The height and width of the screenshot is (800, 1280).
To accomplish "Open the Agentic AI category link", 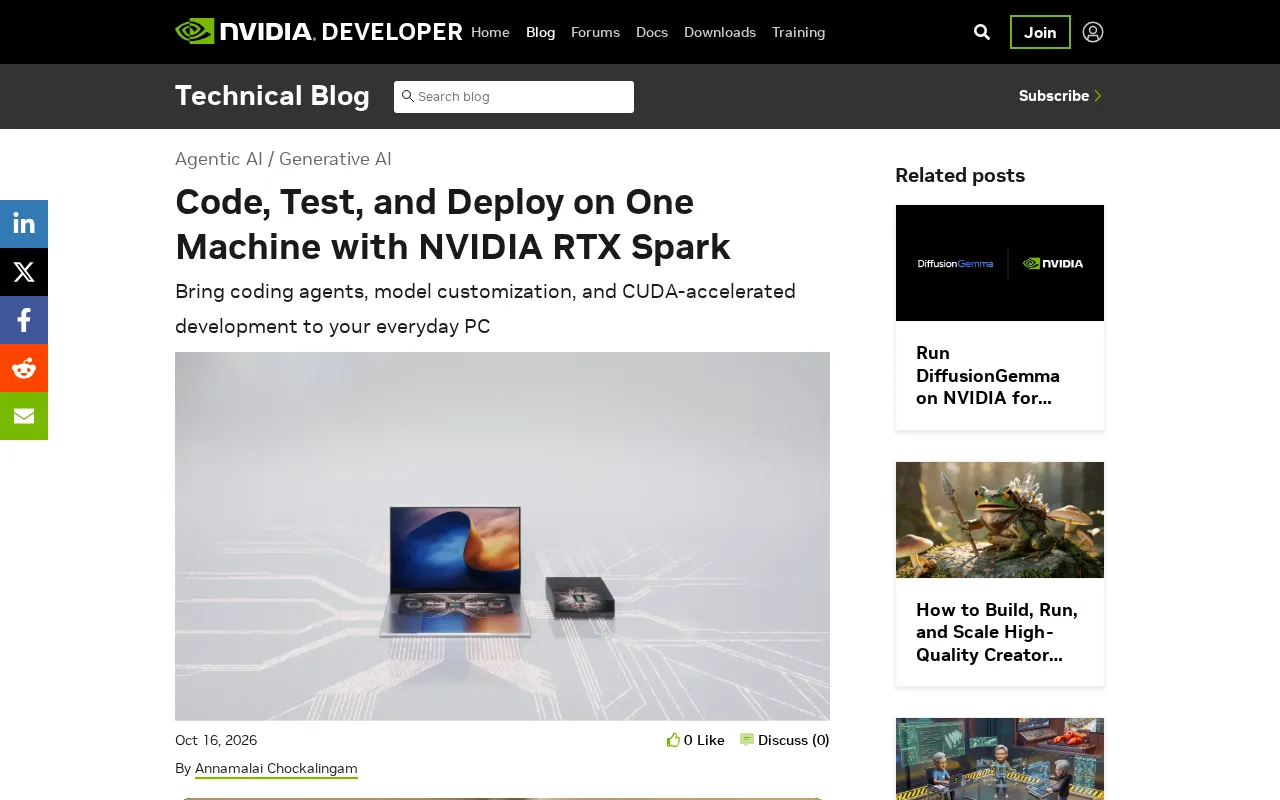I will (x=219, y=159).
